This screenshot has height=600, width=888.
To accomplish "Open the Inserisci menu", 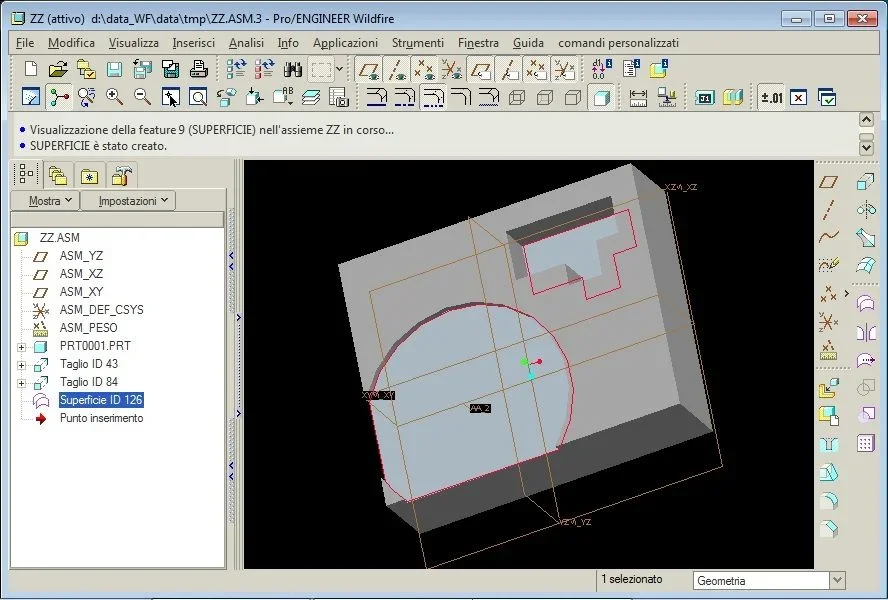I will click(194, 43).
